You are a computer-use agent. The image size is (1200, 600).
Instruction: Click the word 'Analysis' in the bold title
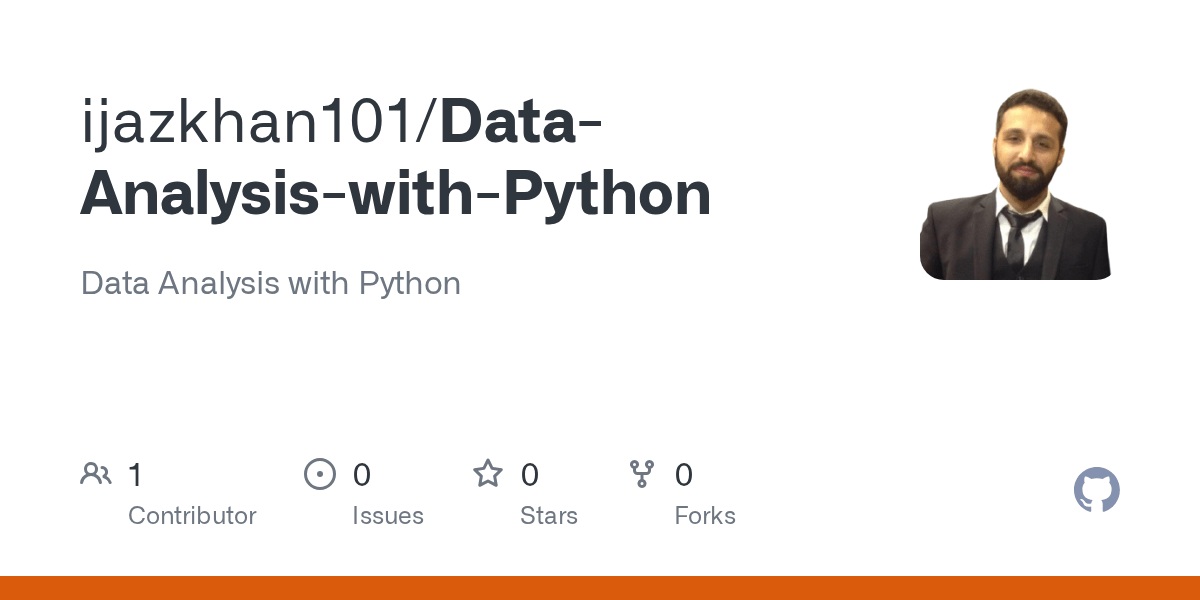(x=196, y=194)
